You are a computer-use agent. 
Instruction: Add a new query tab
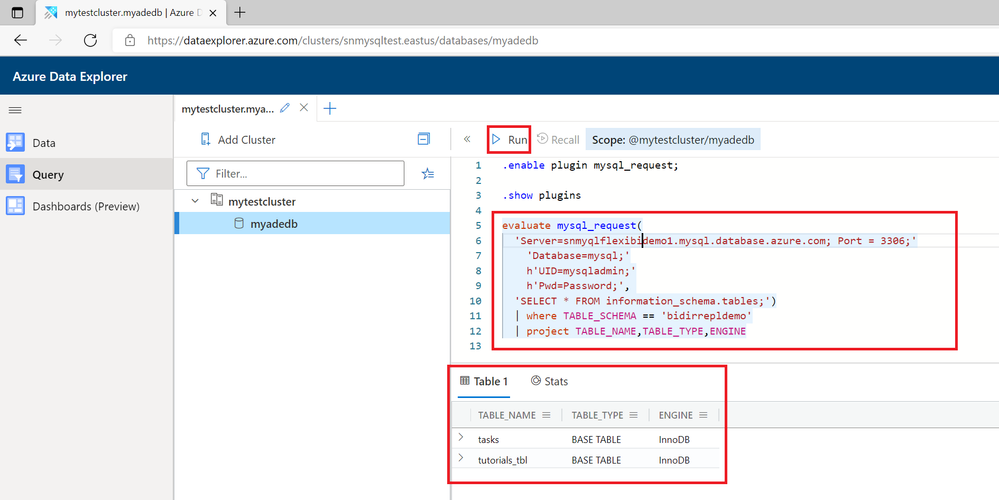(329, 108)
